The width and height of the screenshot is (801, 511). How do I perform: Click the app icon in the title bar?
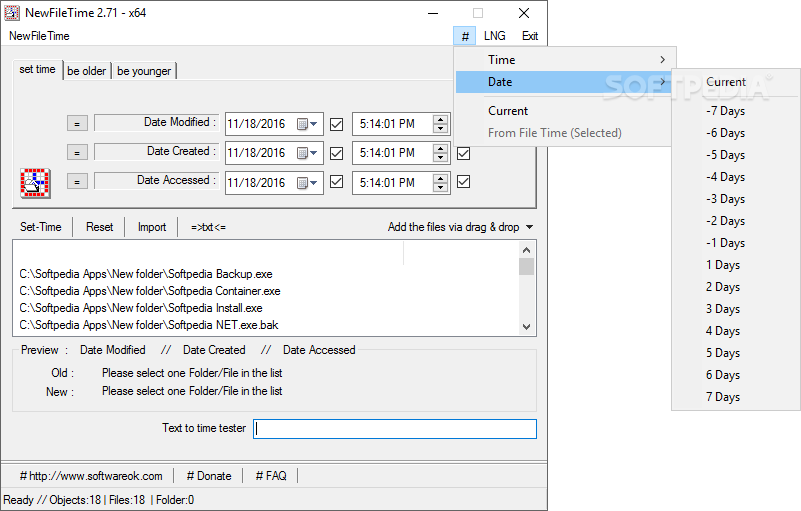[x=12, y=13]
